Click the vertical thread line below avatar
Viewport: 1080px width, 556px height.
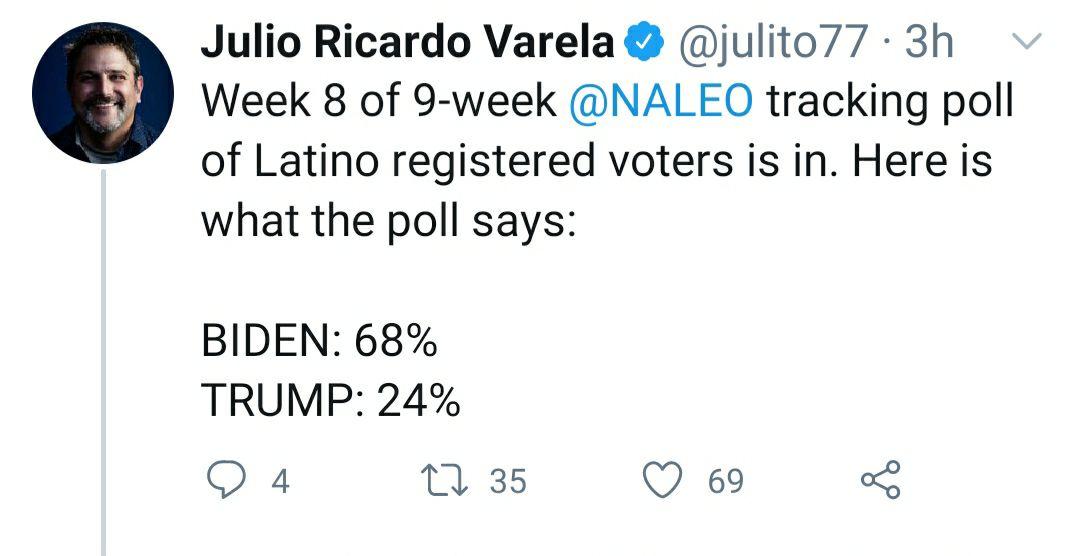(103, 360)
